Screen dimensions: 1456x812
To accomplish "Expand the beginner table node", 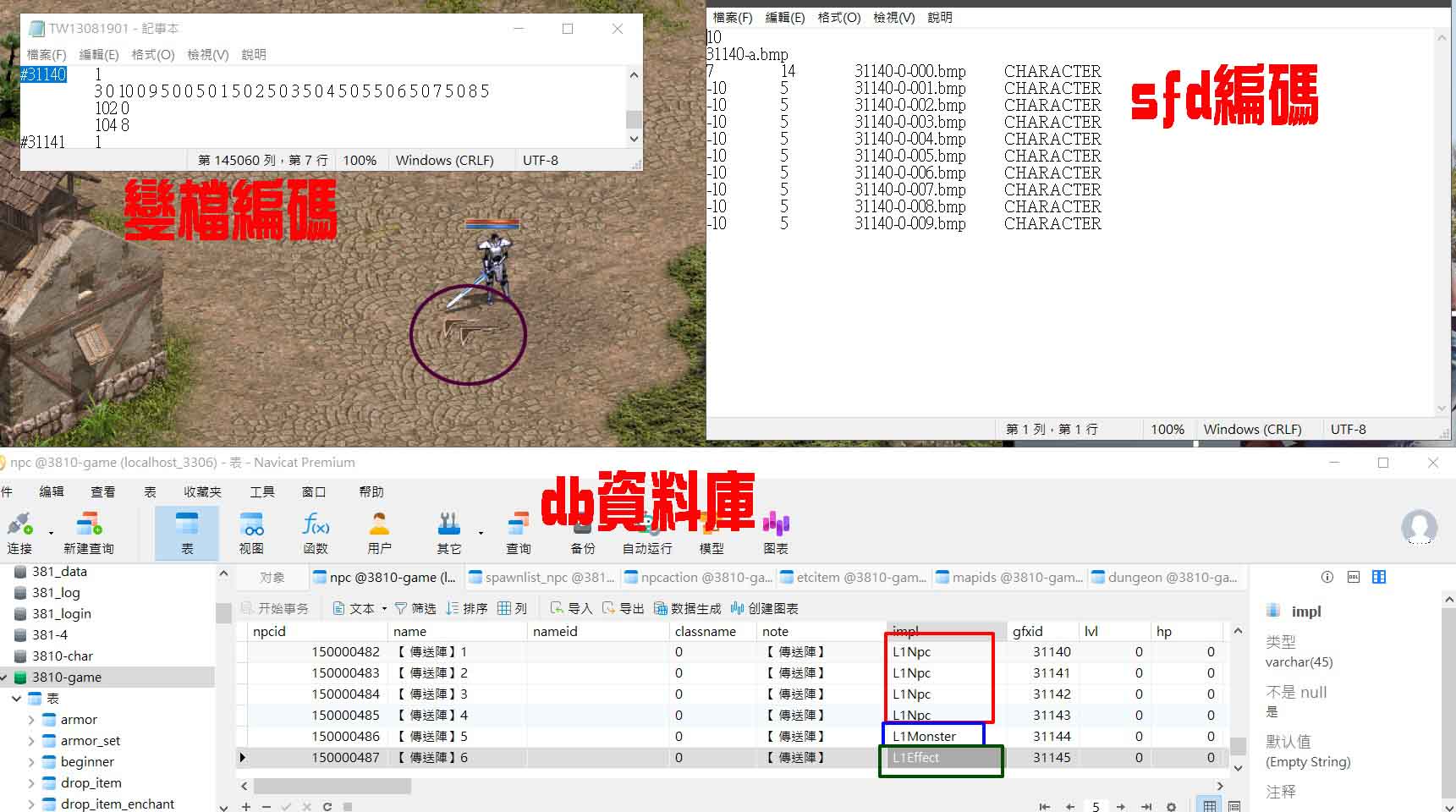I will point(31,762).
